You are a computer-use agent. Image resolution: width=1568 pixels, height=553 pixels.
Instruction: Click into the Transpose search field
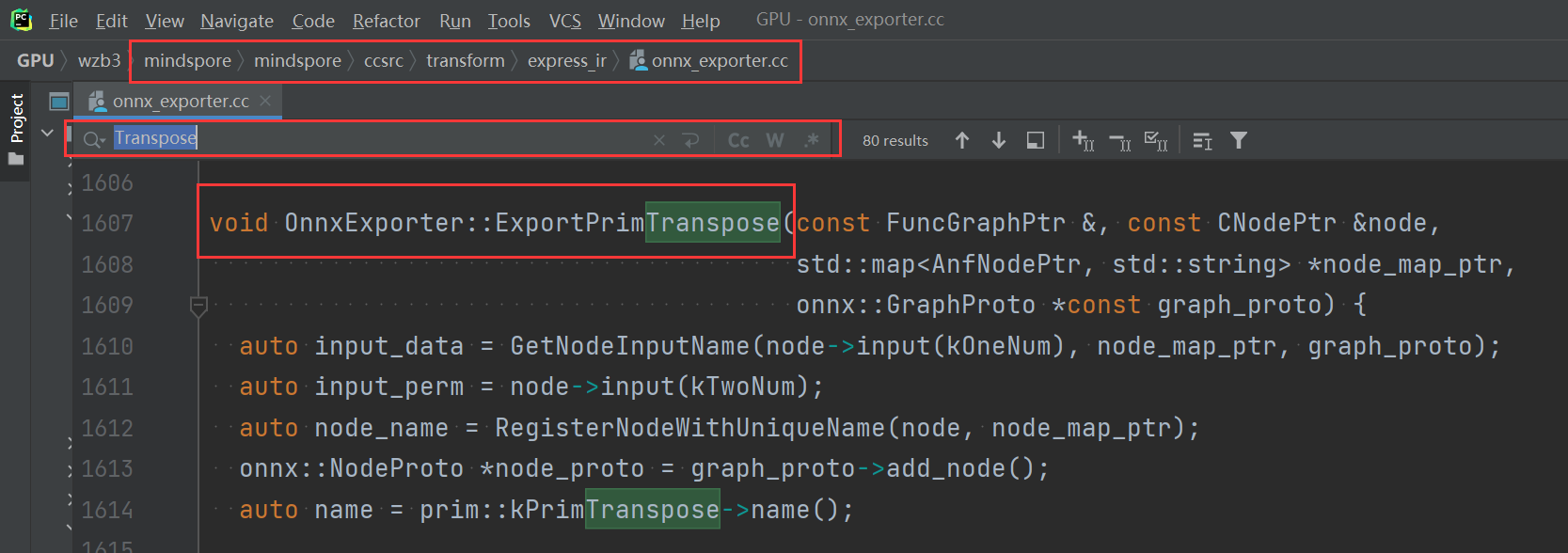(376, 138)
